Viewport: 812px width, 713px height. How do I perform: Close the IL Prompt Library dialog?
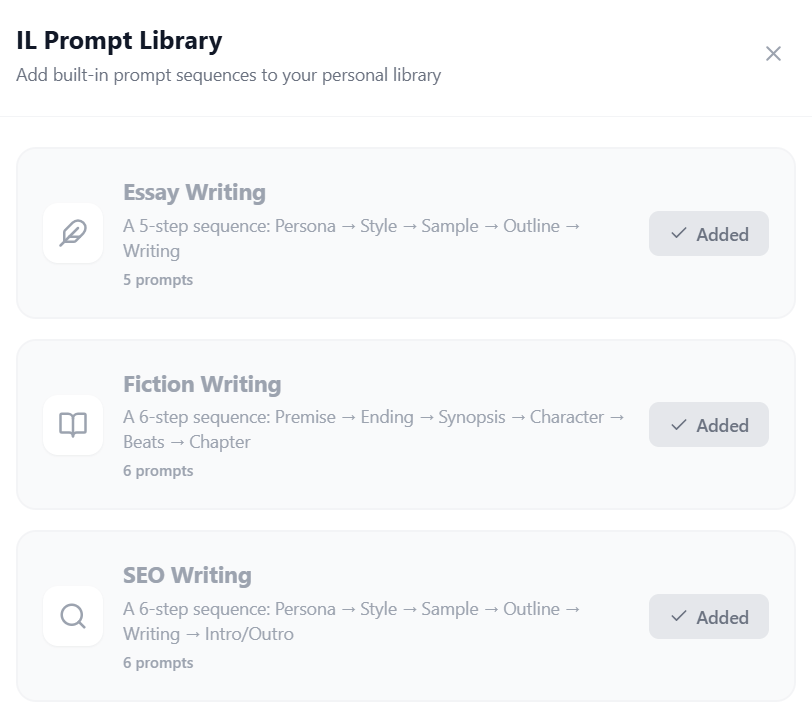click(x=773, y=54)
